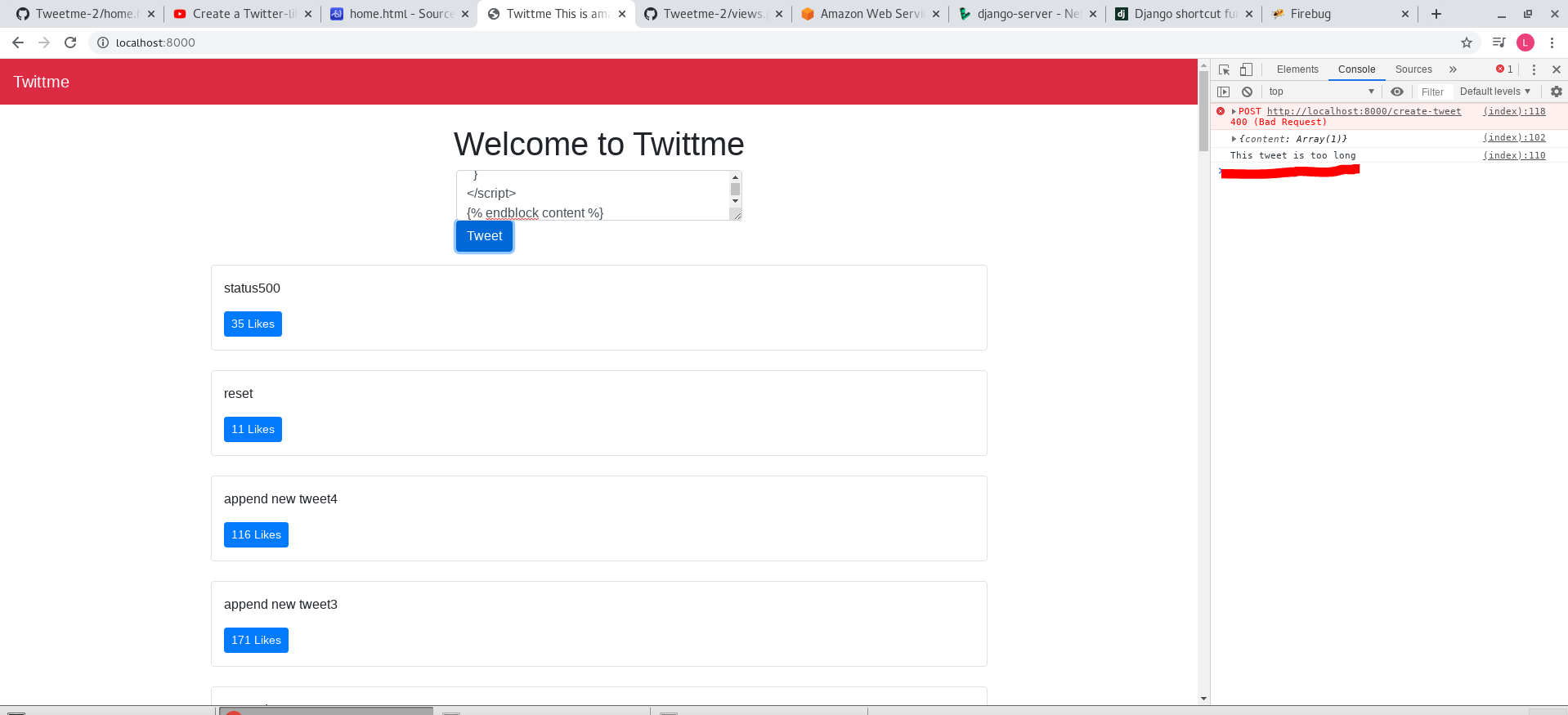This screenshot has width=1568, height=715.
Task: Expand the POST error entry
Action: click(x=1234, y=111)
